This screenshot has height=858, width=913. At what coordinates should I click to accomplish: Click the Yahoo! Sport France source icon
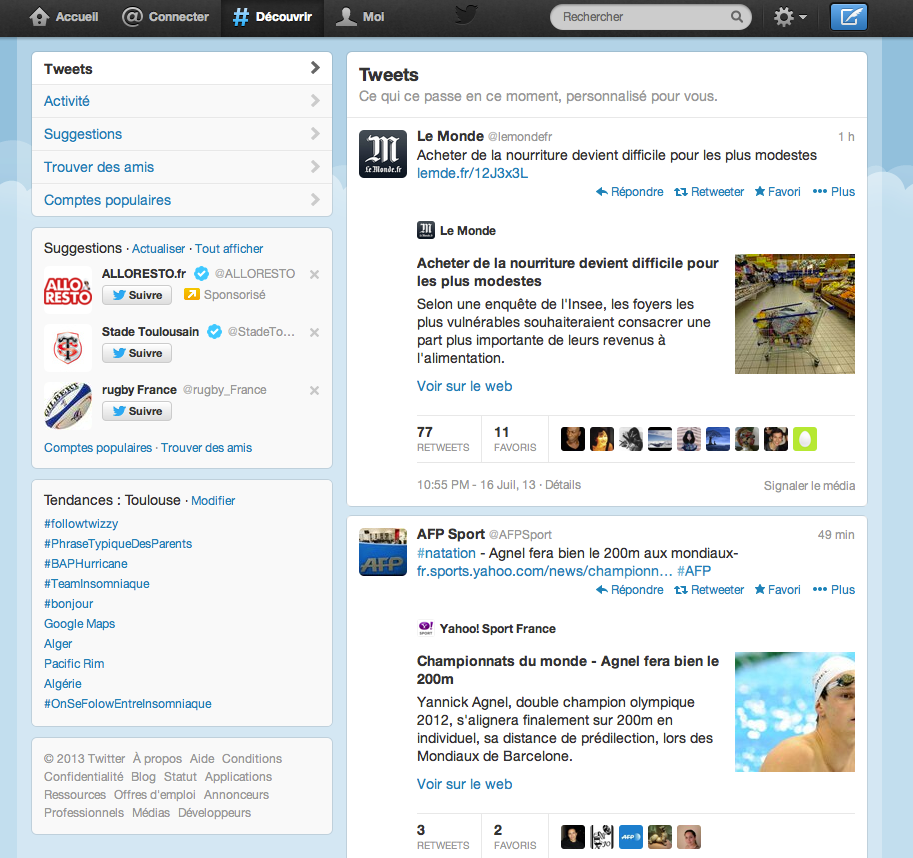[426, 629]
